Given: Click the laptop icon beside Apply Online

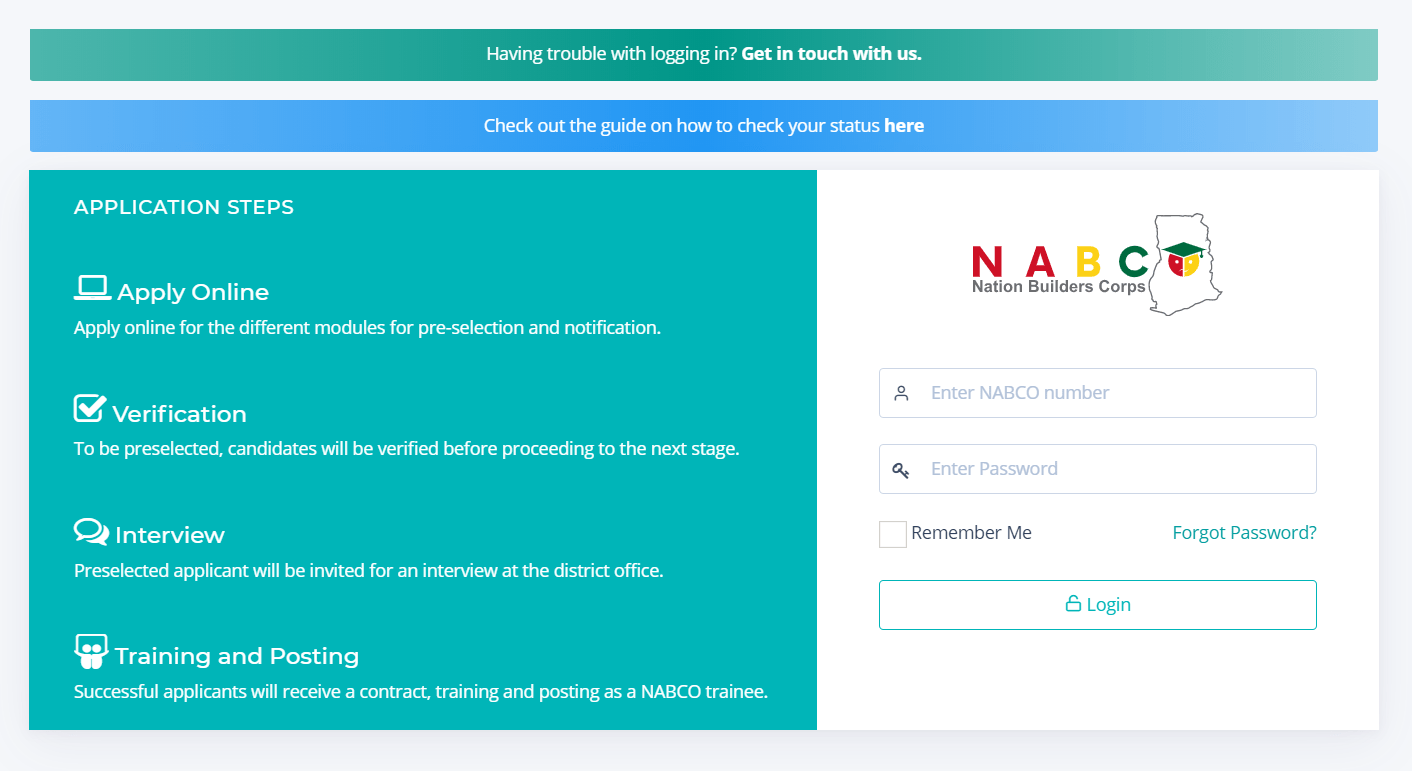Looking at the screenshot, I should pos(92,289).
